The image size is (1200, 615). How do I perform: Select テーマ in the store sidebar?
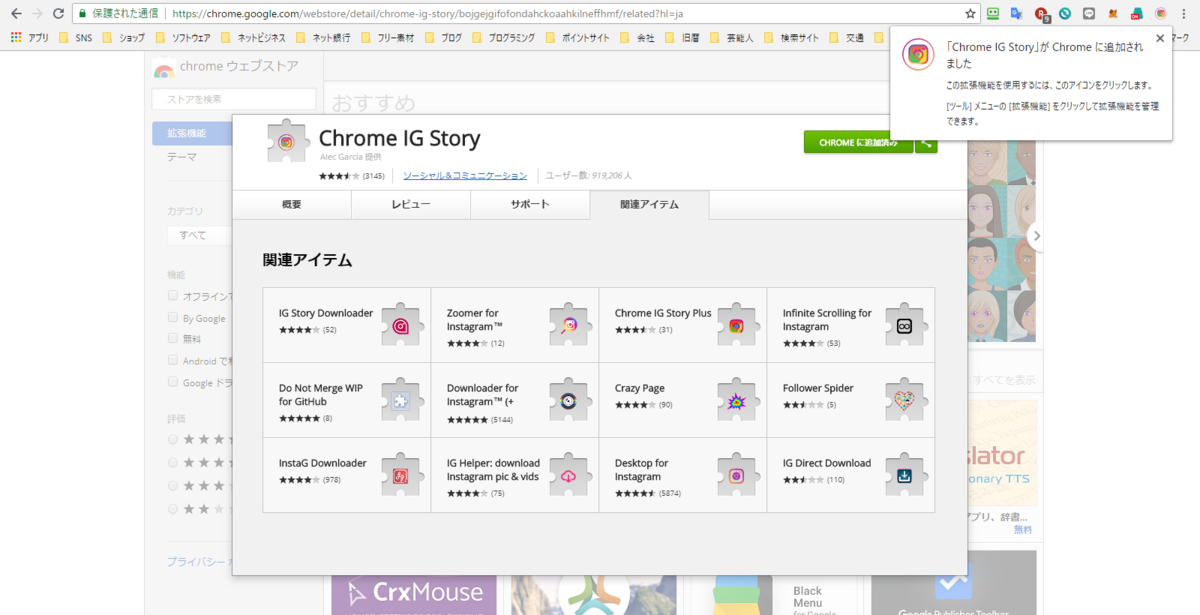pyautogui.click(x=182, y=157)
